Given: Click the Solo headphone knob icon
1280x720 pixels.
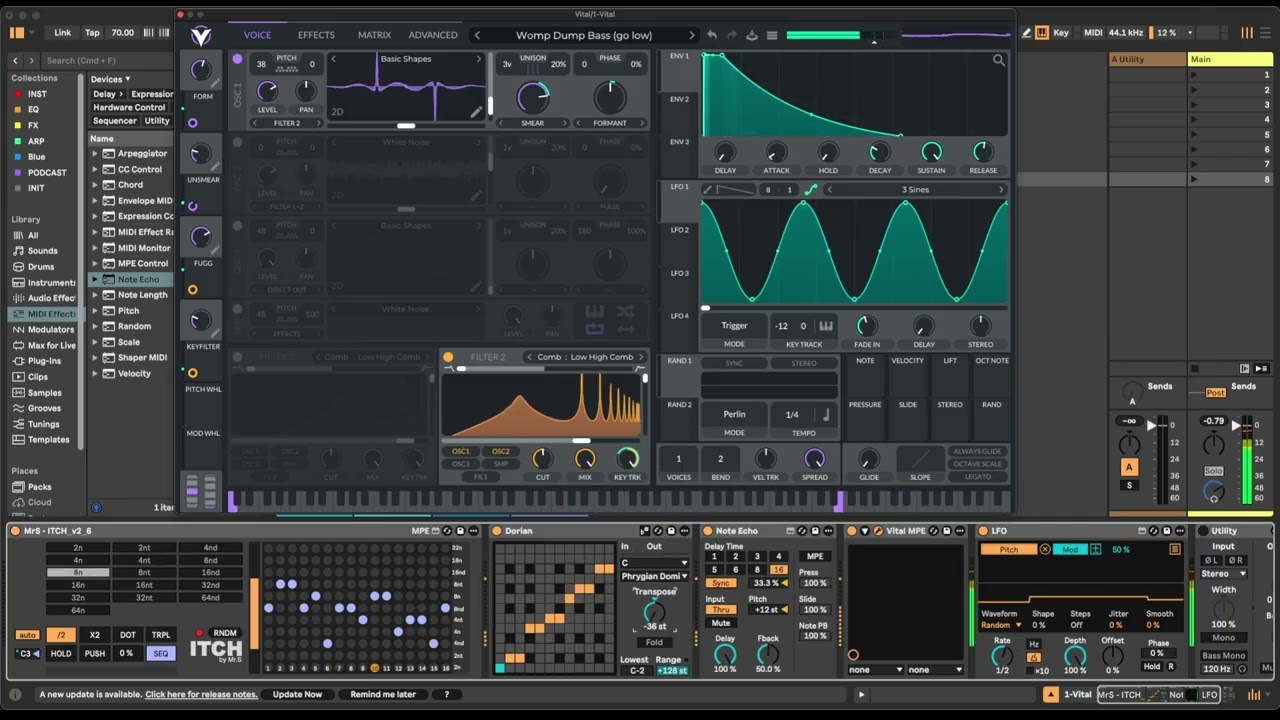Looking at the screenshot, I should 1214,491.
